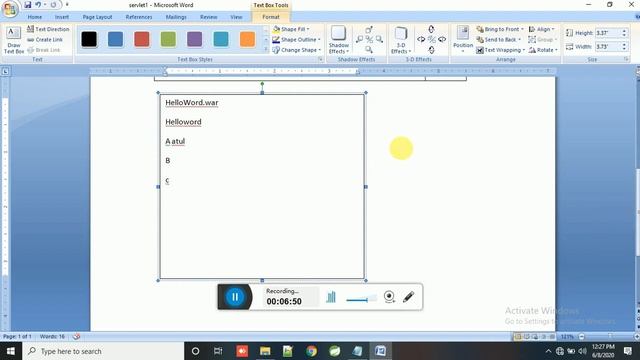Adjust the recorder volume slider
This screenshot has height=360, width=640.
point(361,300)
